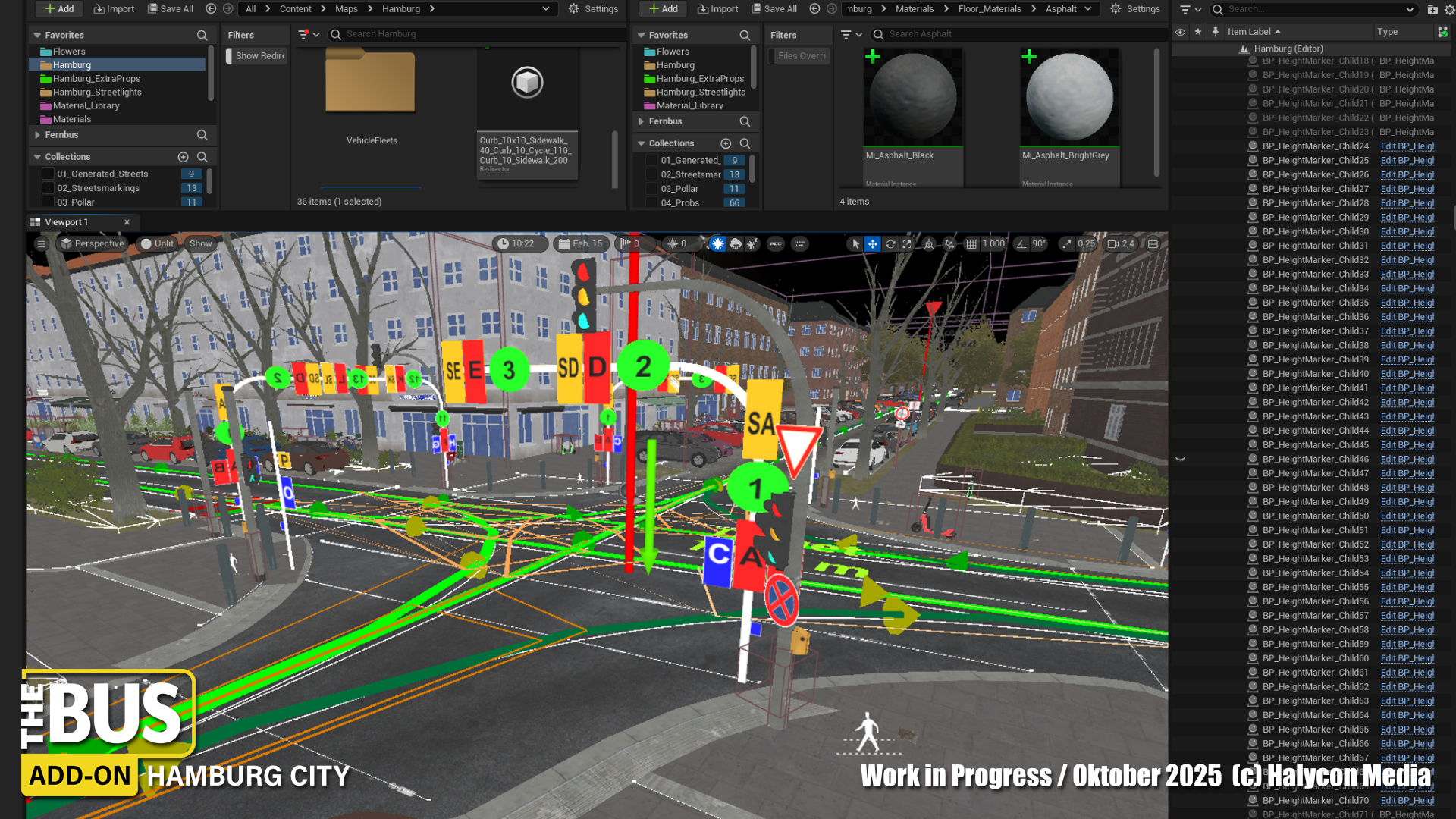Check the 01_Generated_Streets collection checkbox
The height and width of the screenshot is (819, 1456).
[48, 174]
